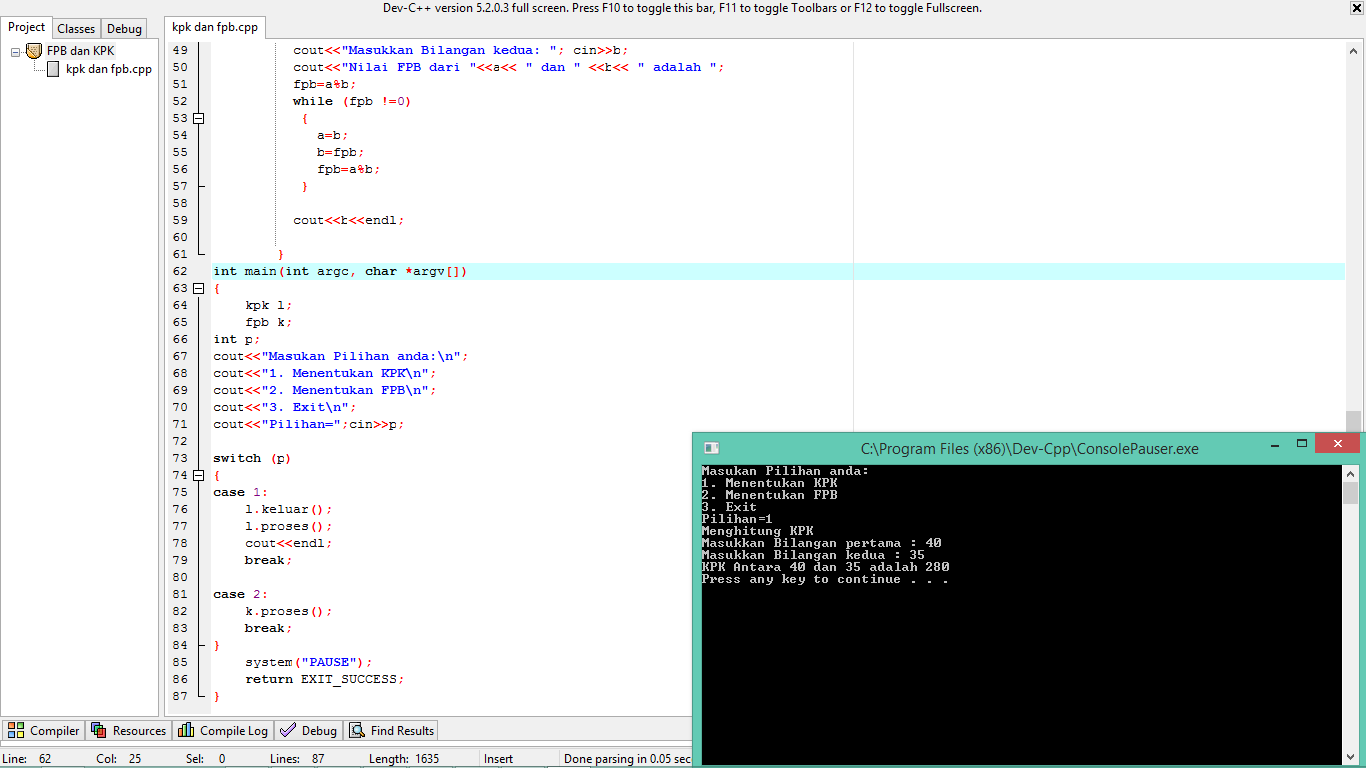Select the kpk dan fpb.cpp editor tab
Screen dimensions: 1366x768
point(214,28)
